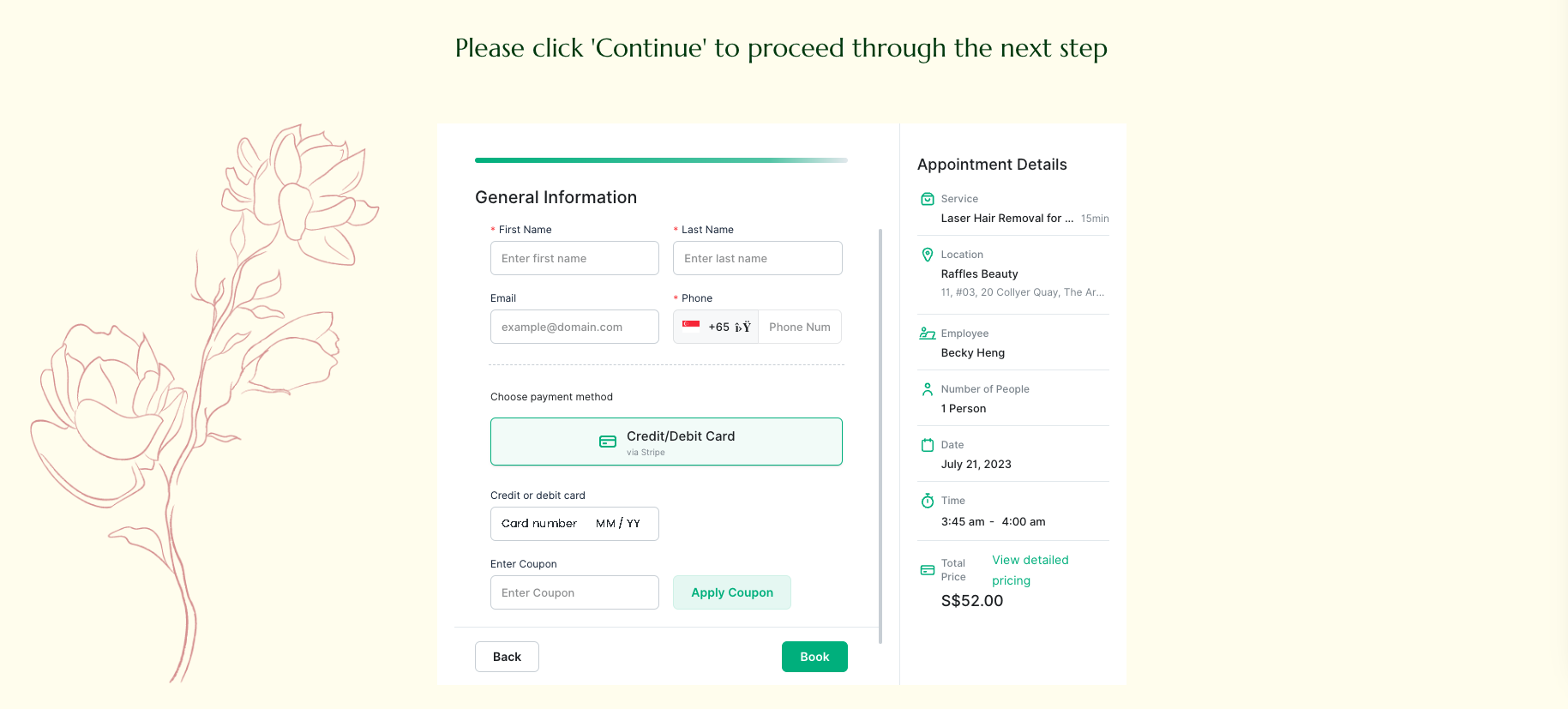The height and width of the screenshot is (709, 1568).
Task: Click the credit card icon in payment option
Action: pyautogui.click(x=608, y=441)
